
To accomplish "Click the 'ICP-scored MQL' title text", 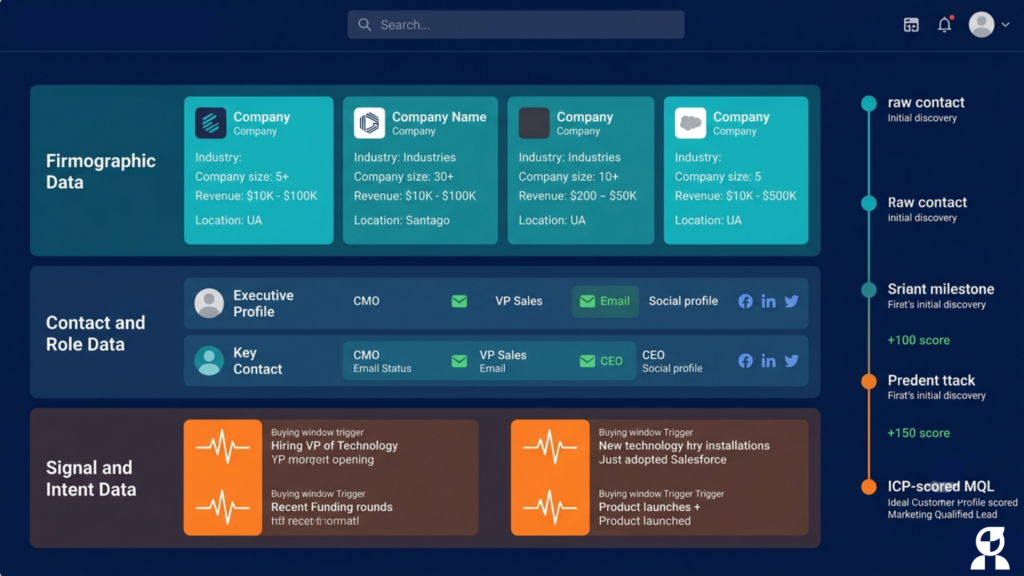I will (x=940, y=487).
